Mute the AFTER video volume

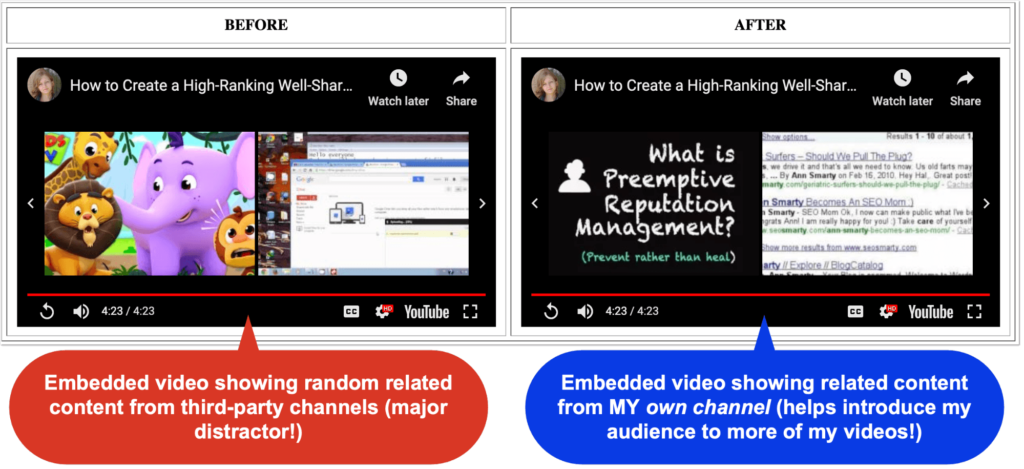coord(585,312)
